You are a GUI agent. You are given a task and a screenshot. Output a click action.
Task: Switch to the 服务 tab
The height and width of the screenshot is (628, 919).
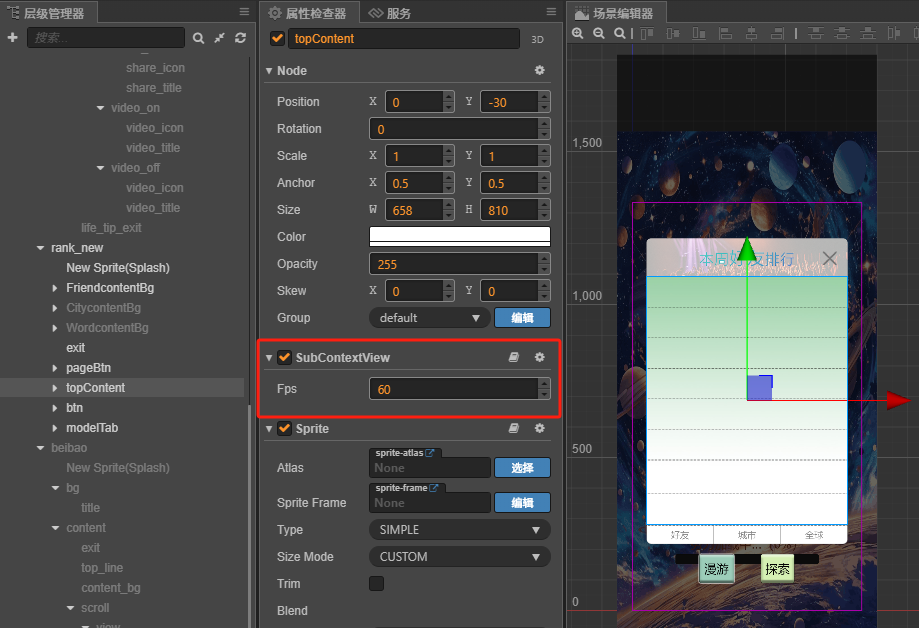coord(389,13)
